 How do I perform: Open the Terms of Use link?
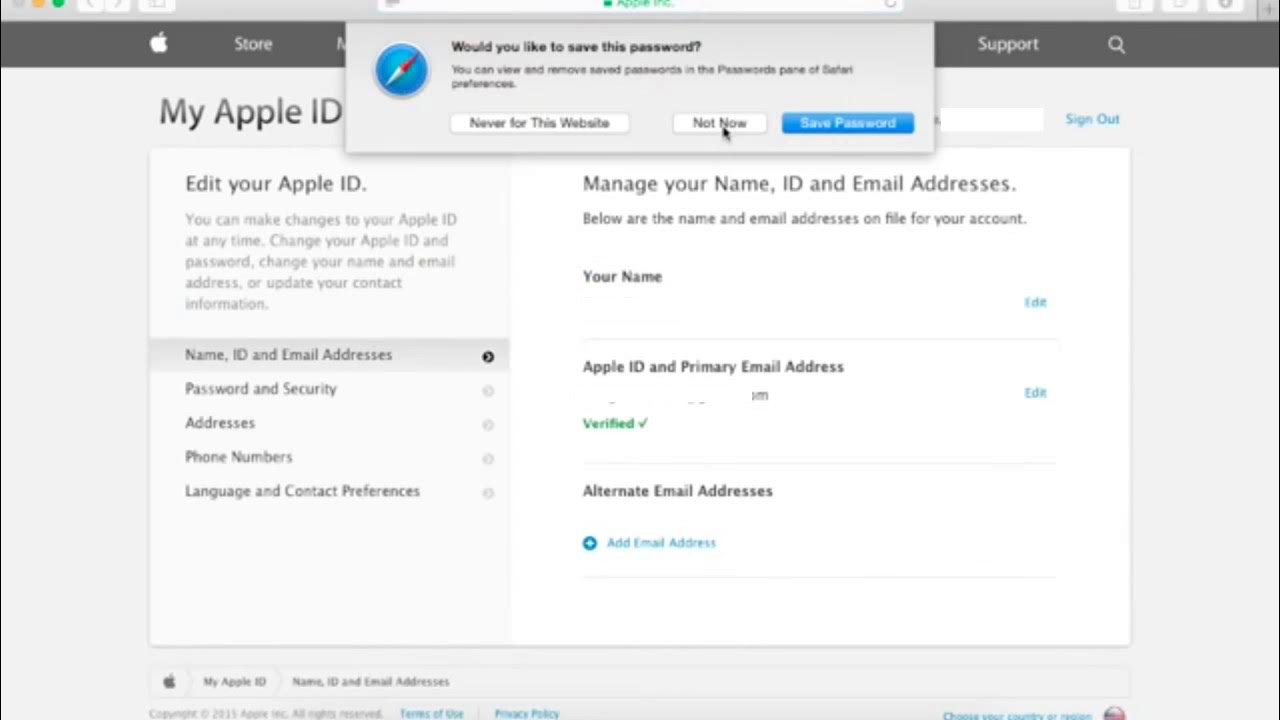432,714
